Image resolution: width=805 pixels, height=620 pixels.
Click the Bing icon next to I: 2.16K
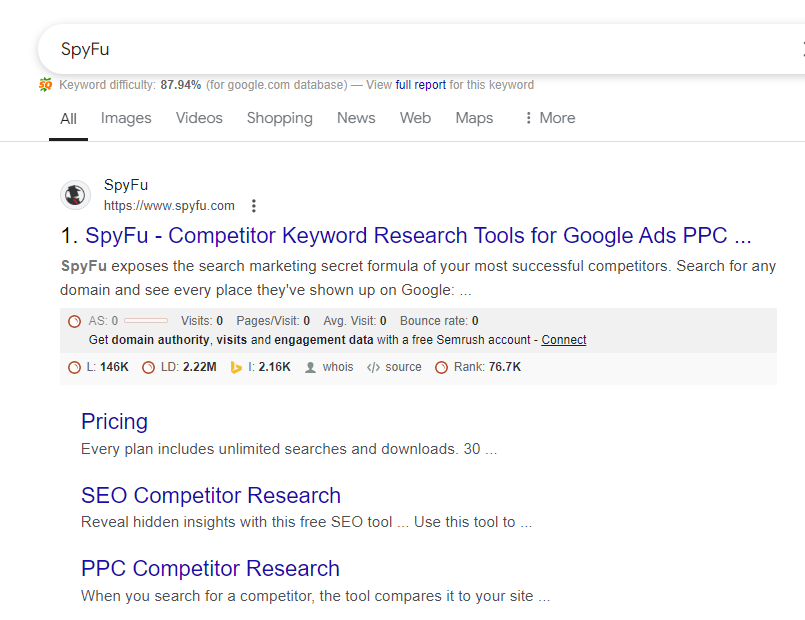pyautogui.click(x=236, y=367)
